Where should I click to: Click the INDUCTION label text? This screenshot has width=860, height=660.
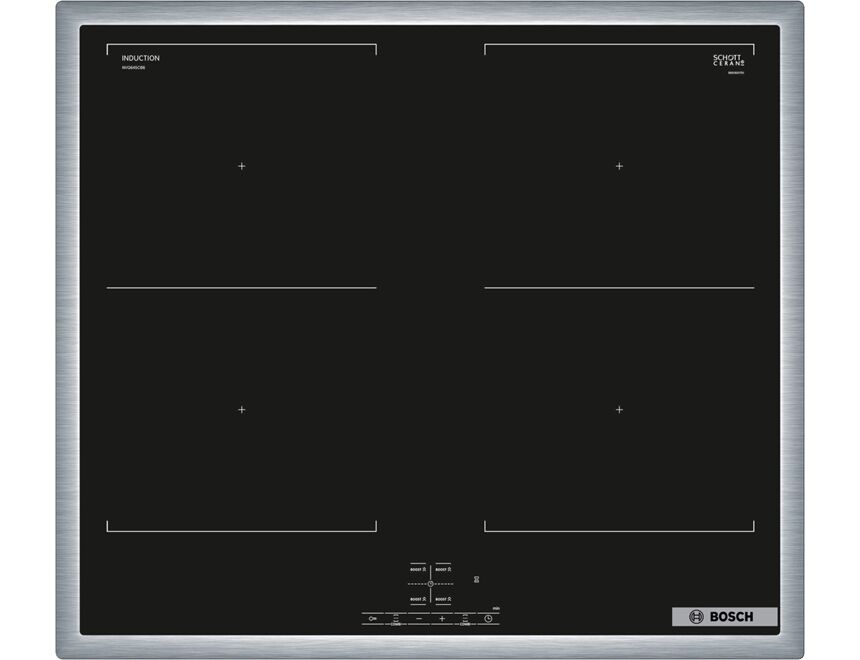click(140, 58)
